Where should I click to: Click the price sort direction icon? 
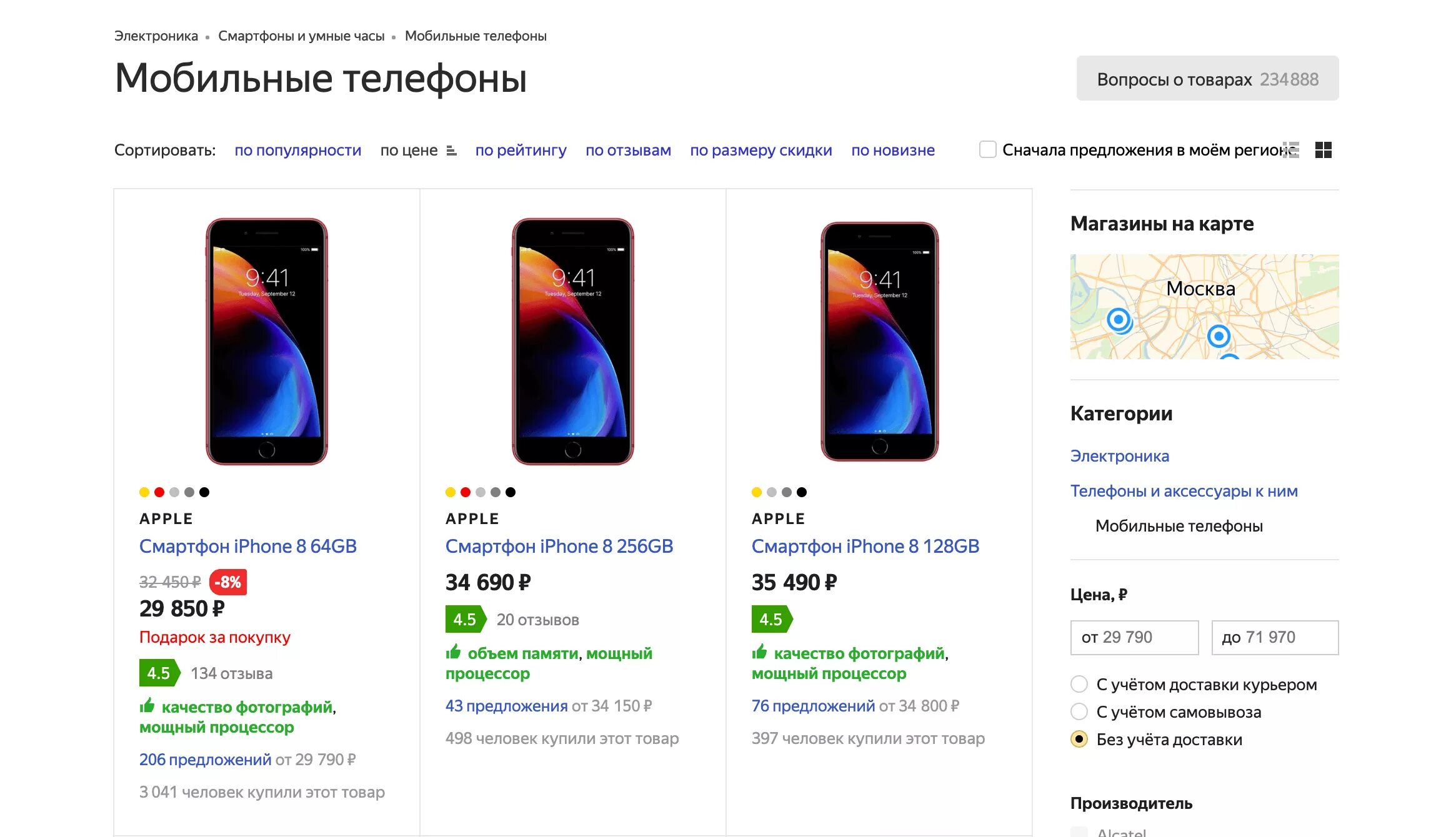(452, 151)
